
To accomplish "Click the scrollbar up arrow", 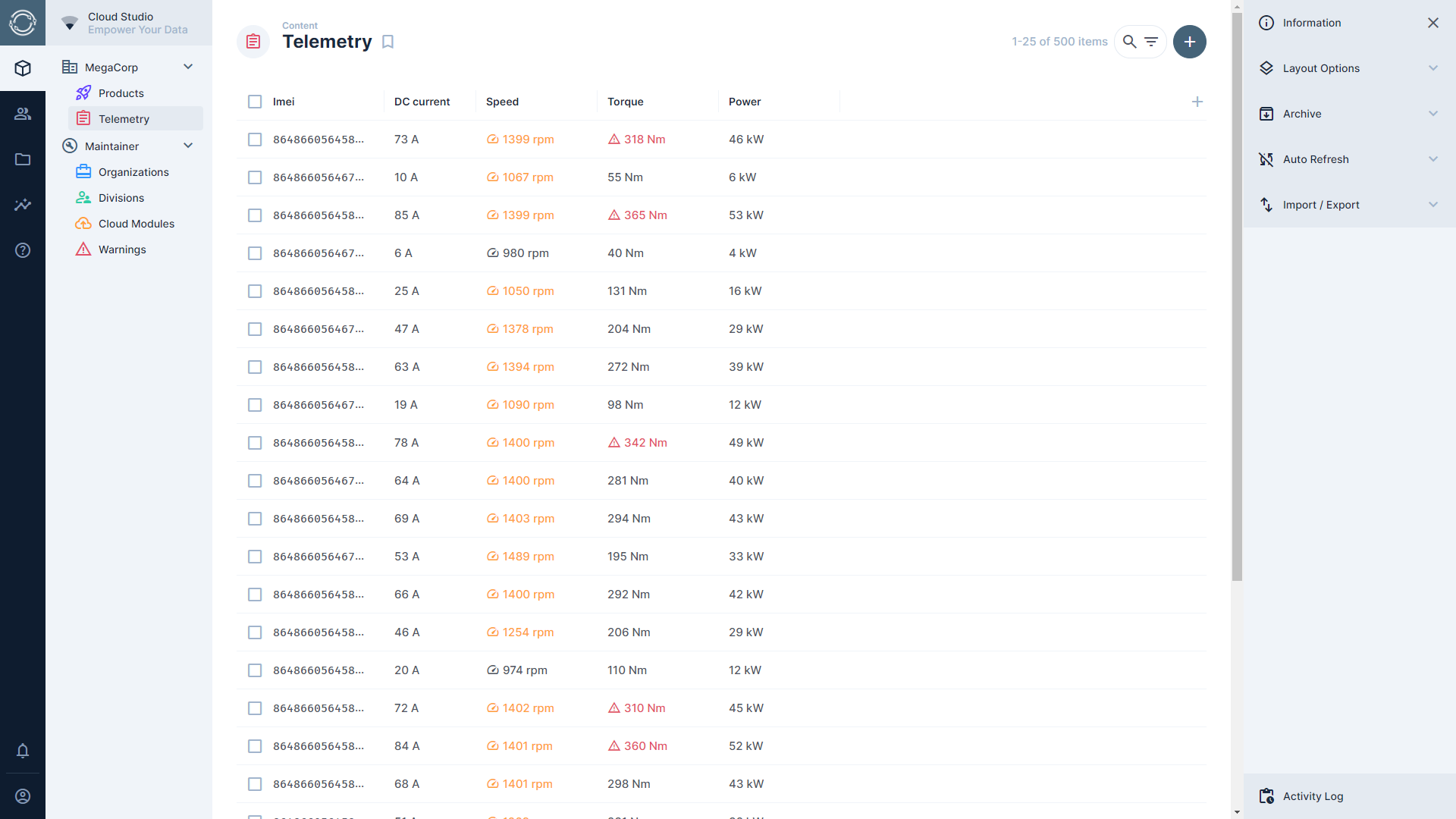I will point(1237,7).
